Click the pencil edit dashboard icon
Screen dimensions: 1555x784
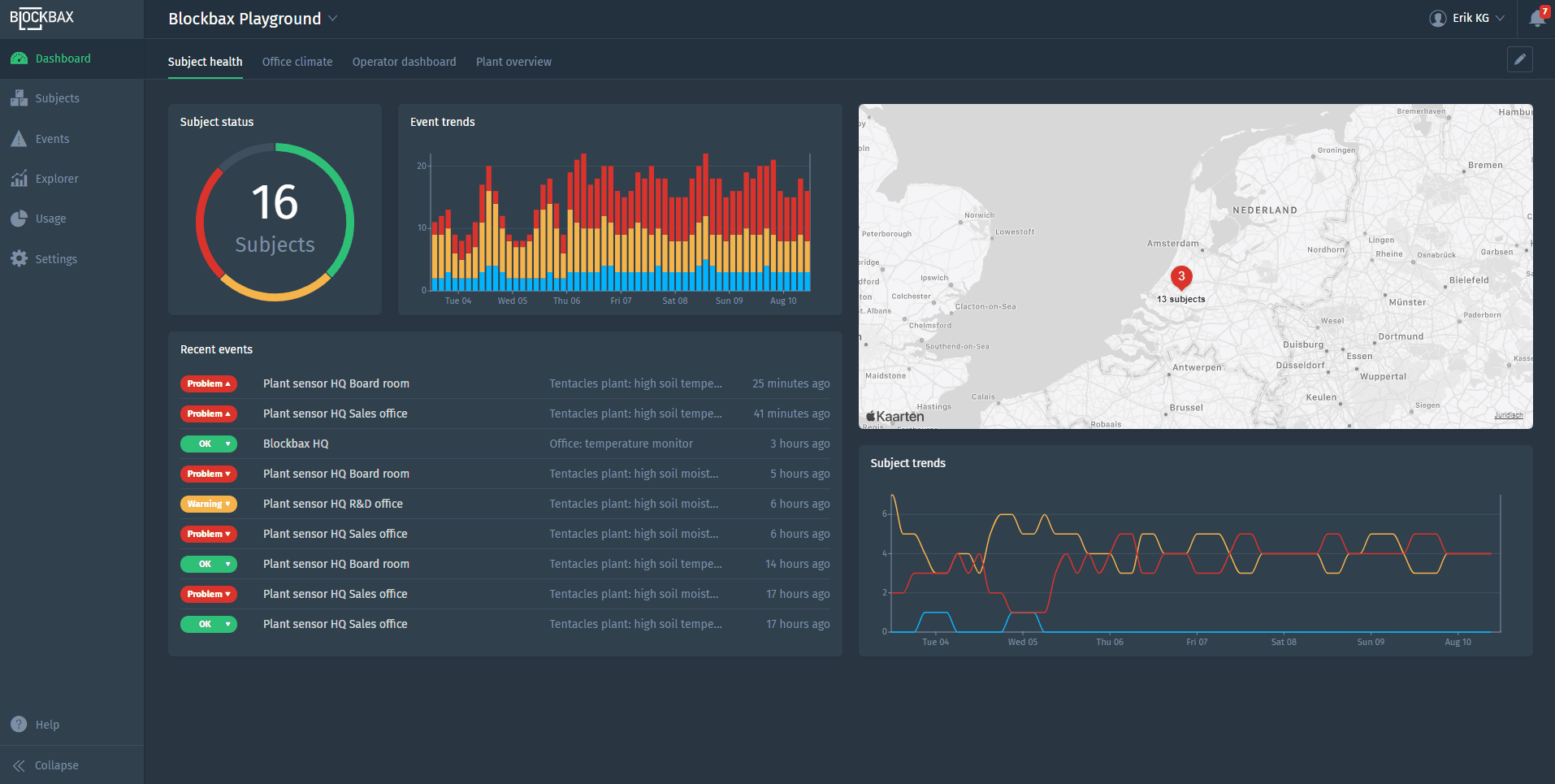1519,59
